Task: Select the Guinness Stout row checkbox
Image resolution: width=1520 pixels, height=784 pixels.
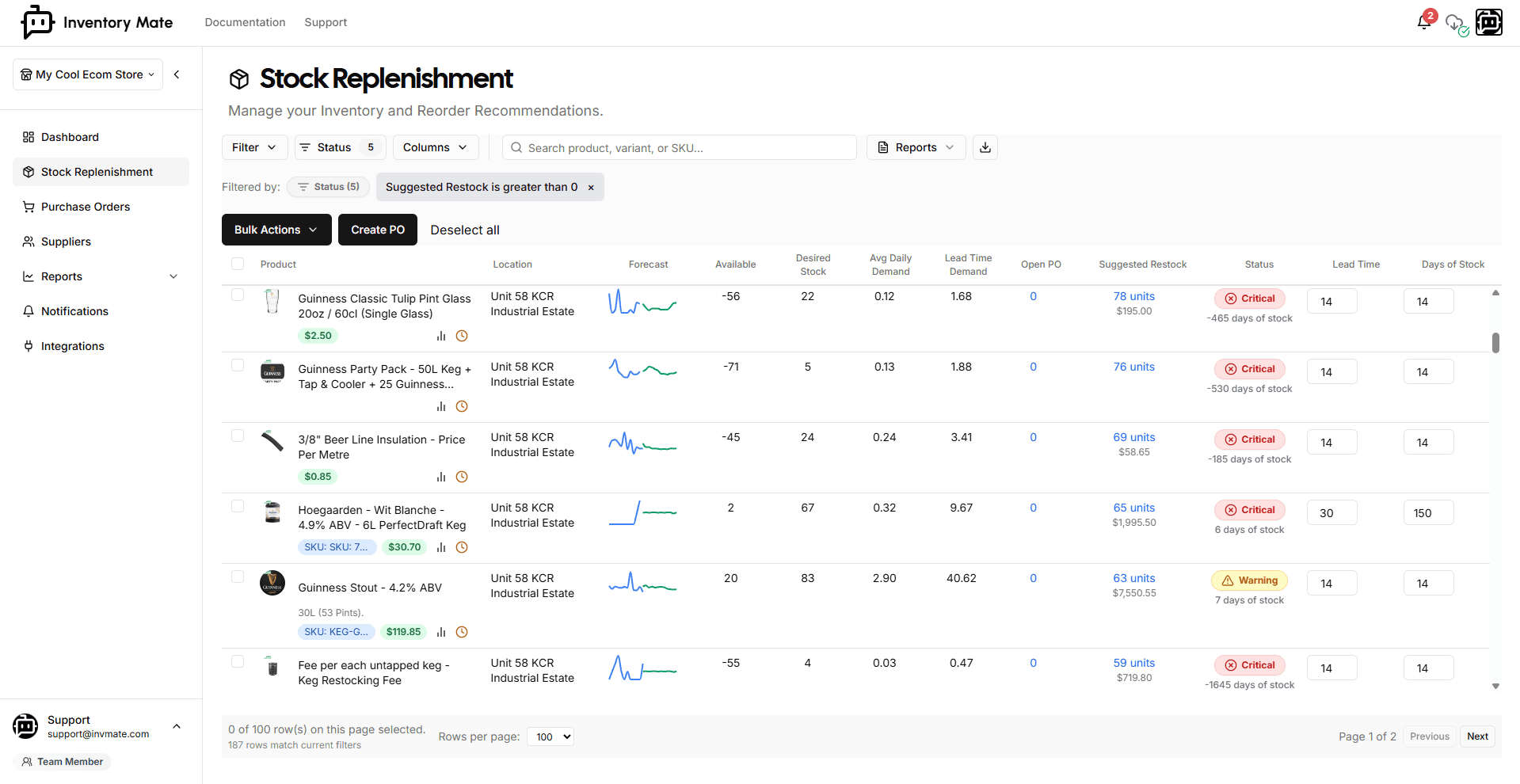Action: coord(238,577)
